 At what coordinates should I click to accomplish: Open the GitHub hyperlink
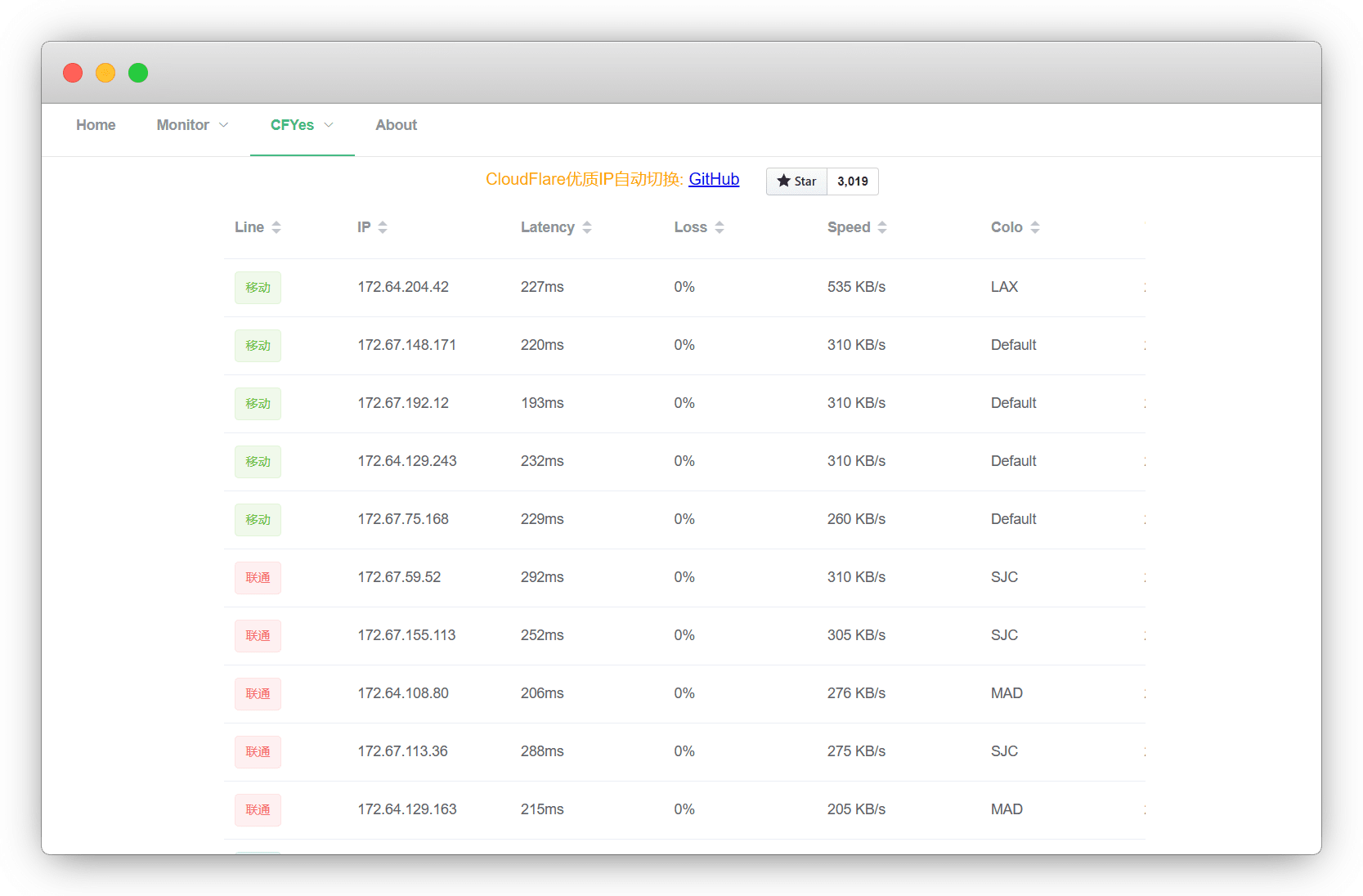714,179
